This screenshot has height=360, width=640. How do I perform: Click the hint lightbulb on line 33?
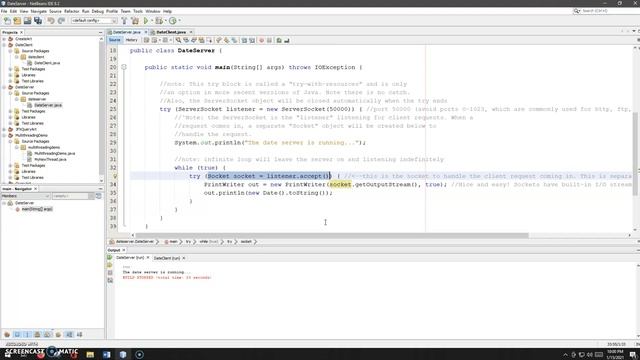[x=115, y=176]
